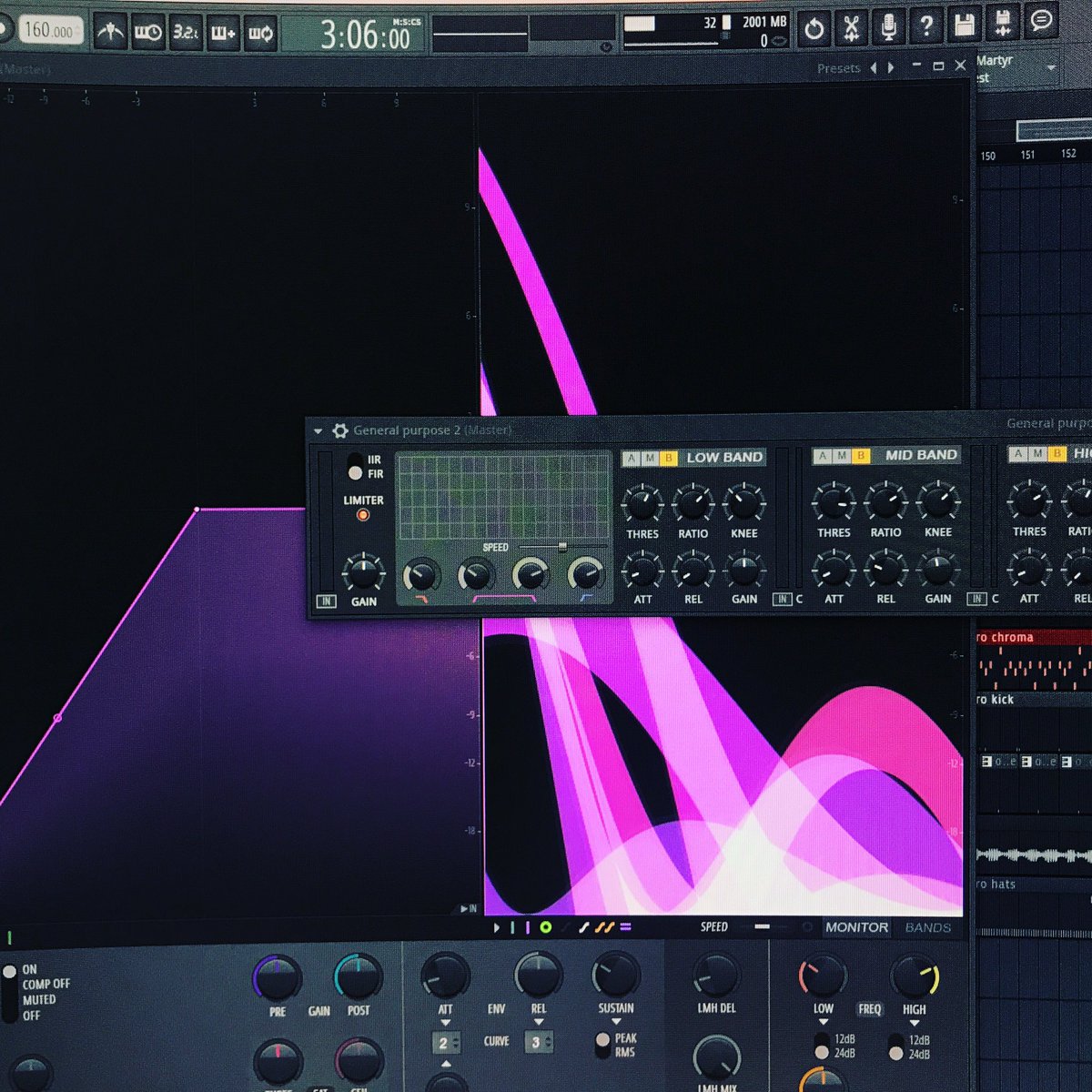Click the 'ro kick' track label
Screen dimensions: 1092x1092
pos(995,700)
